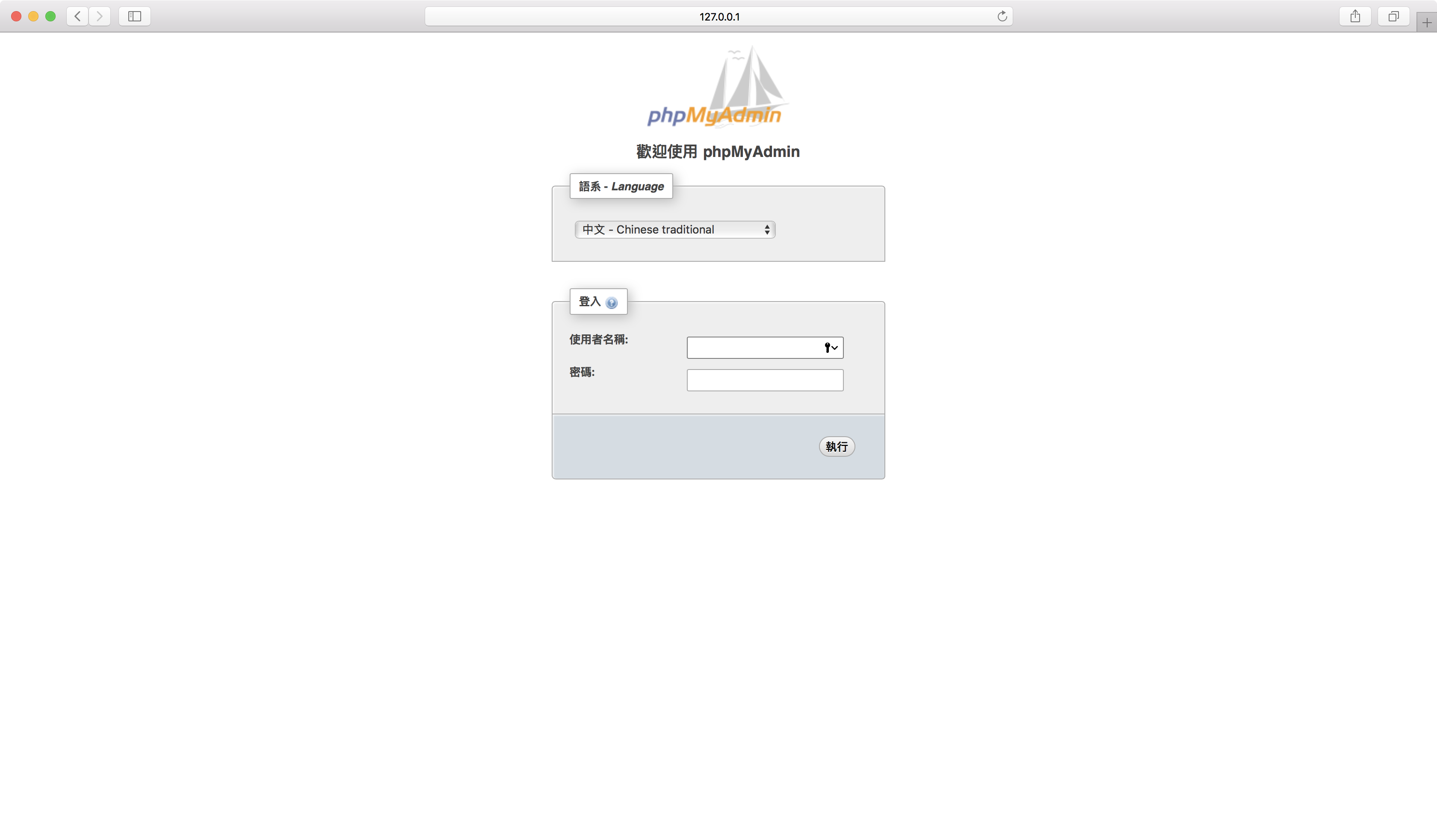Close the window with the red button
The width and height of the screenshot is (1437, 840).
click(17, 16)
